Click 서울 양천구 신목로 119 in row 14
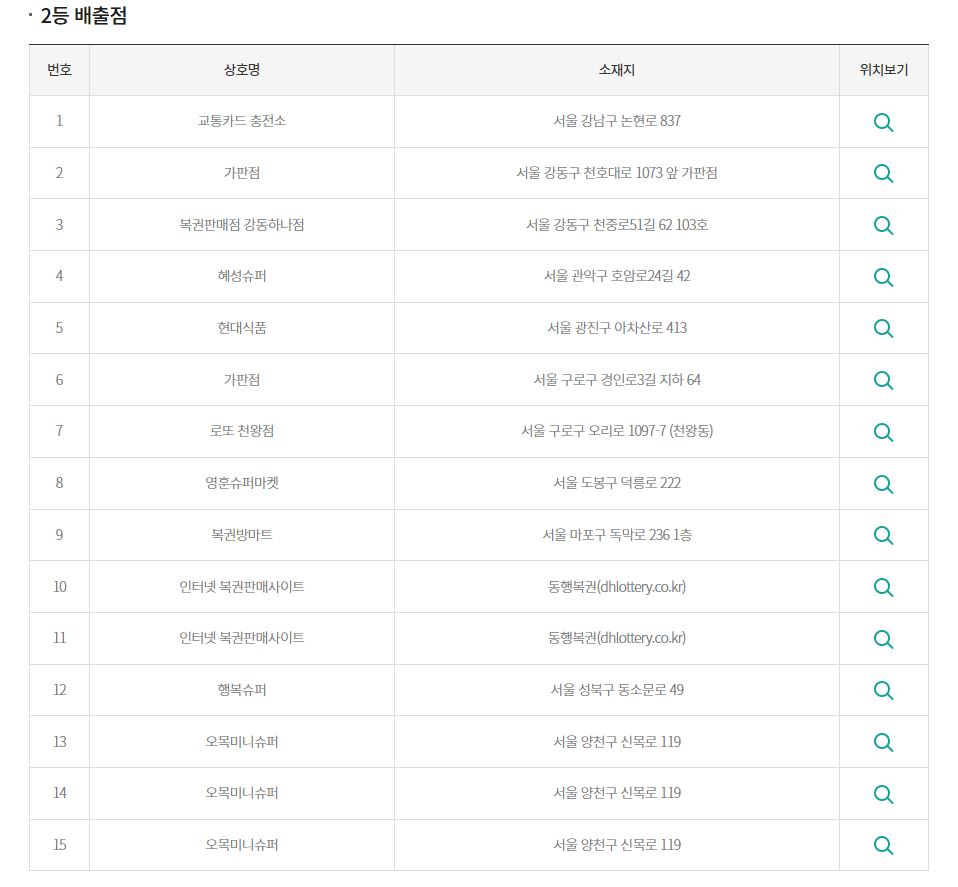This screenshot has height=887, width=958. pos(616,793)
